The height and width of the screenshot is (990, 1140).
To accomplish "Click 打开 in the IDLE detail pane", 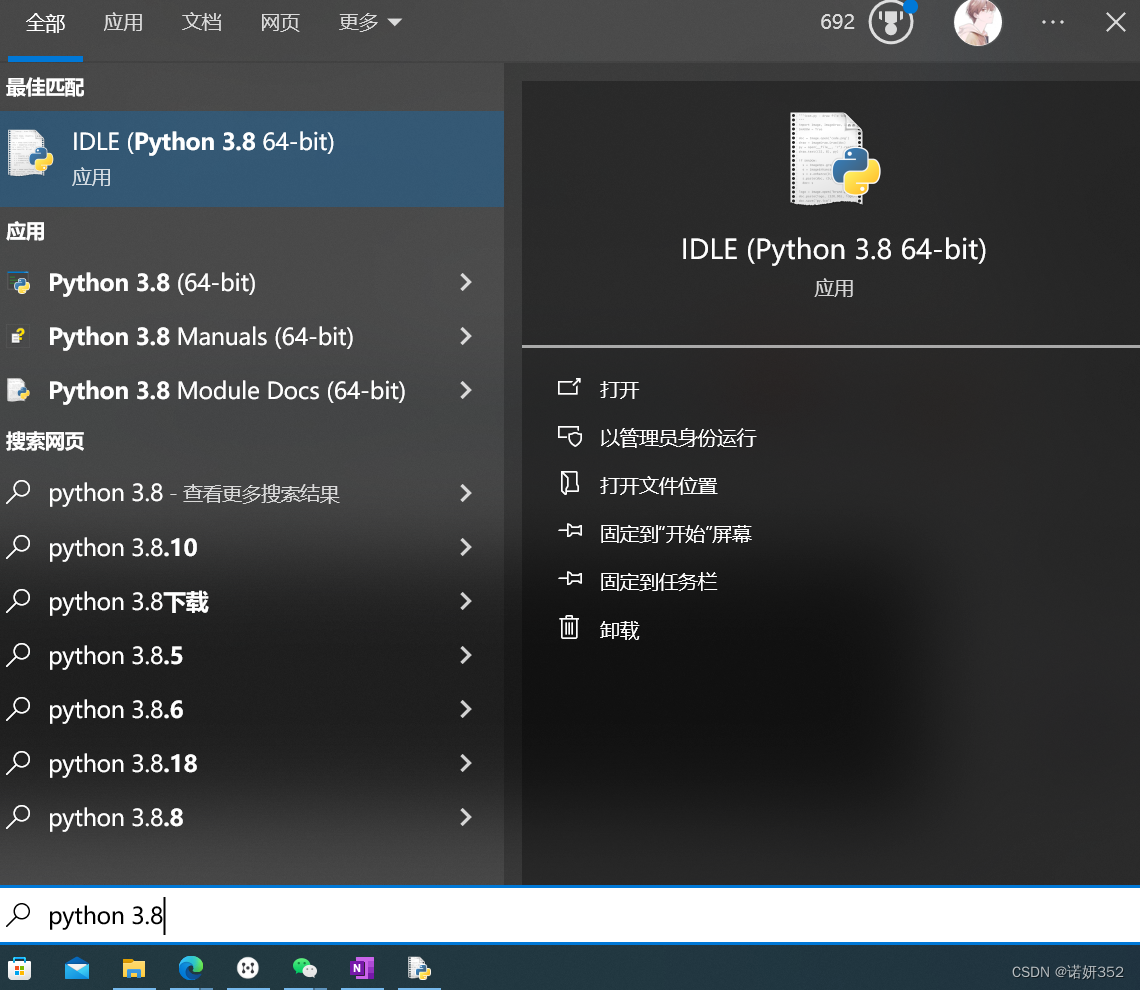I will pos(619,390).
